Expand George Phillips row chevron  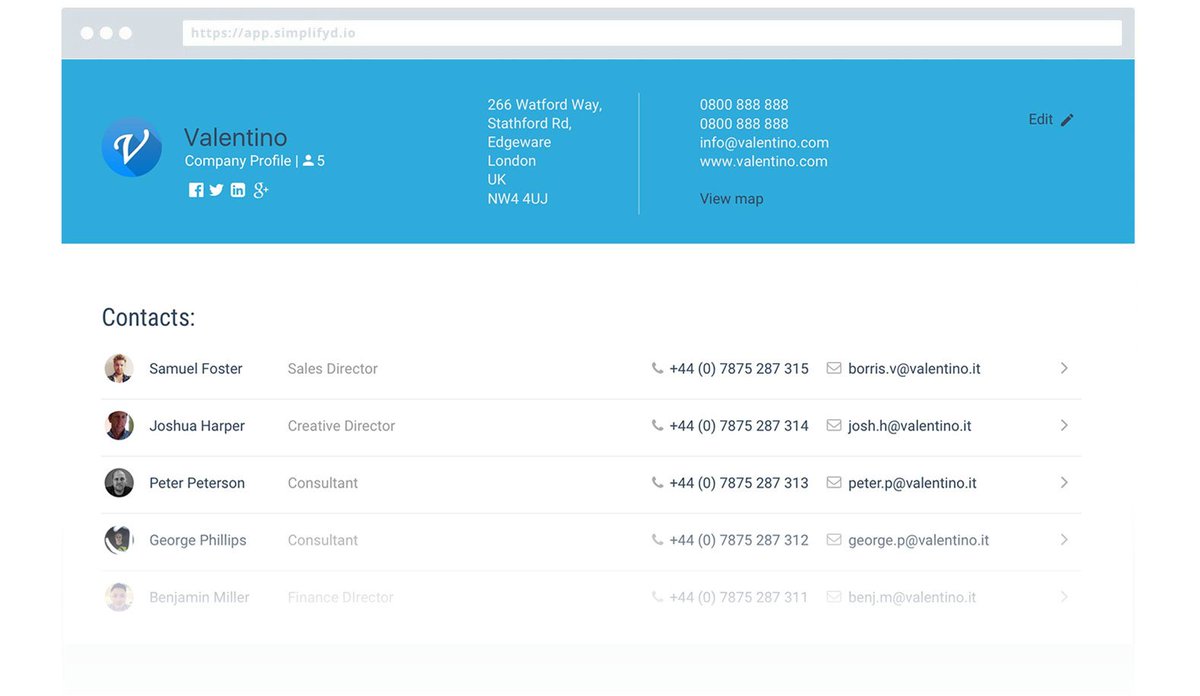[x=1064, y=539]
